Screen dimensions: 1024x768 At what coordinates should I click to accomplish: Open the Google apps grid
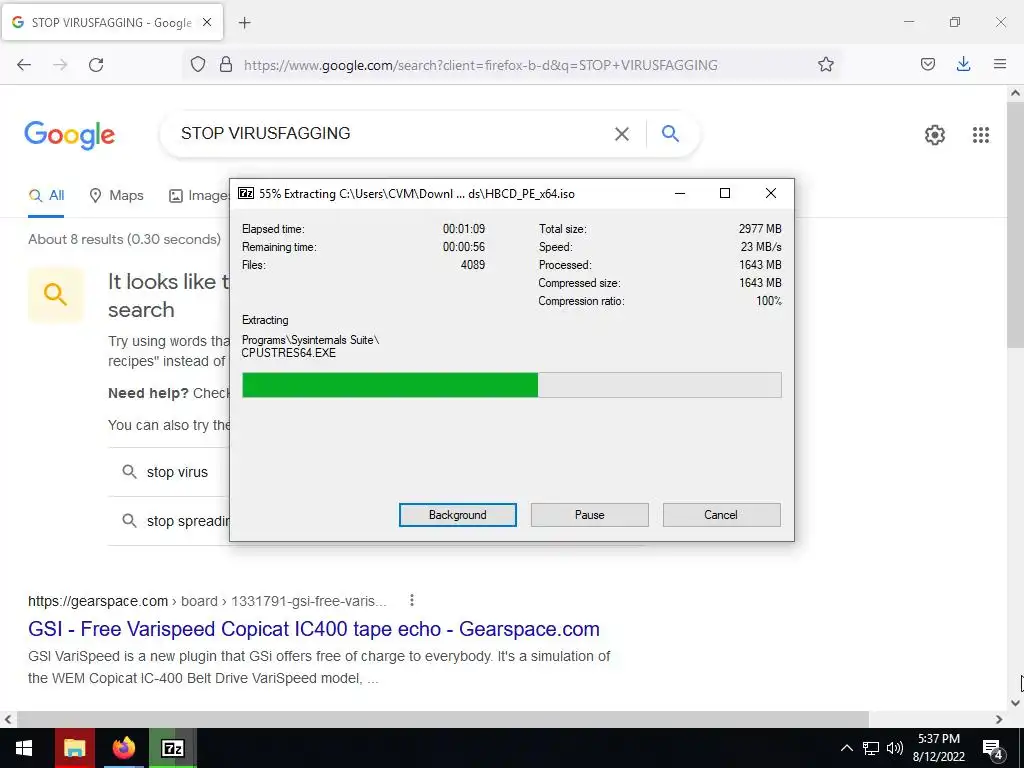[x=980, y=135]
